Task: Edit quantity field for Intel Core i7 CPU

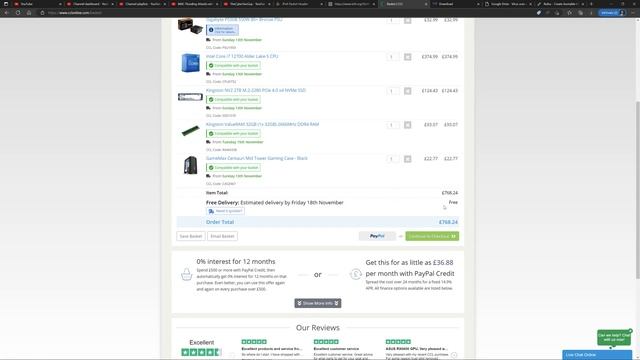Action: click(x=393, y=57)
